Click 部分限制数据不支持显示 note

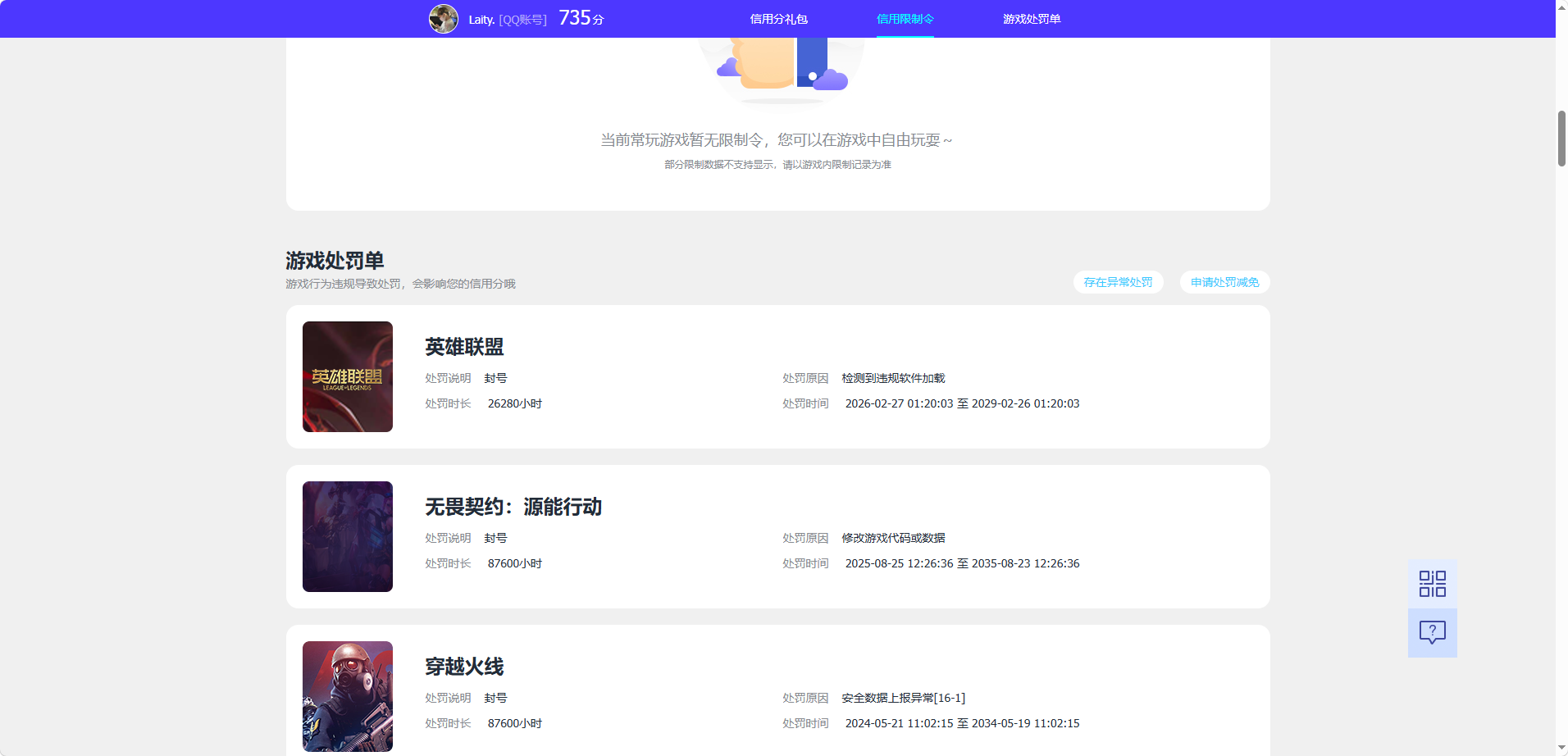tap(777, 165)
